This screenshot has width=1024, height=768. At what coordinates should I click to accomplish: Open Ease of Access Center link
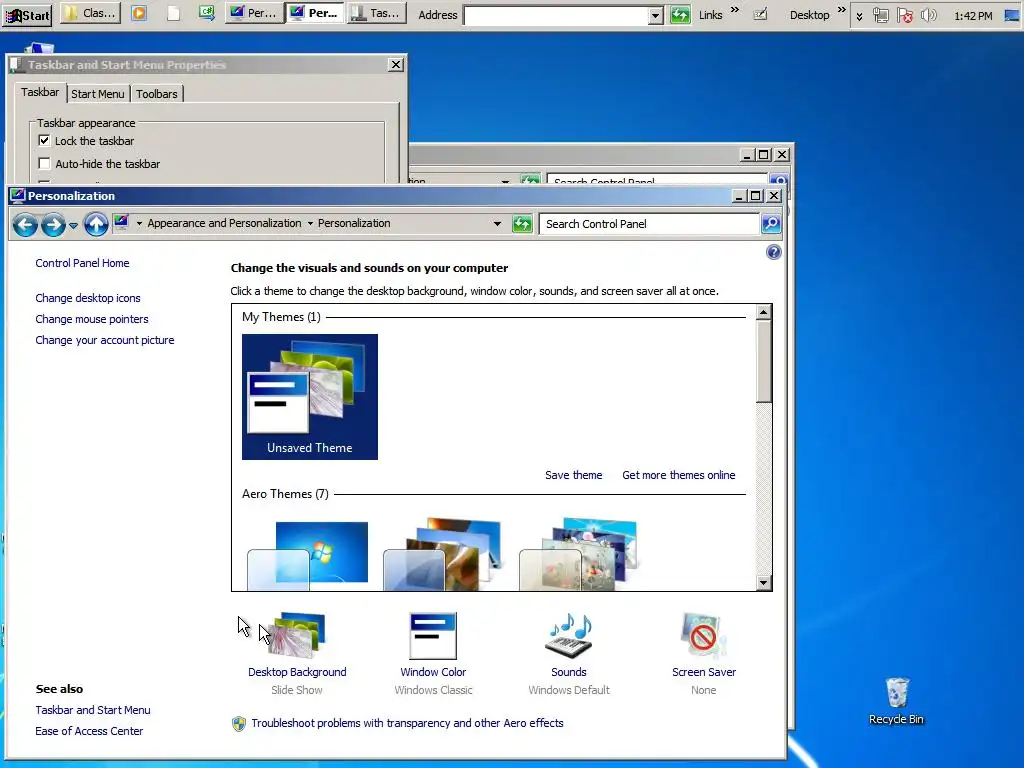(x=89, y=731)
